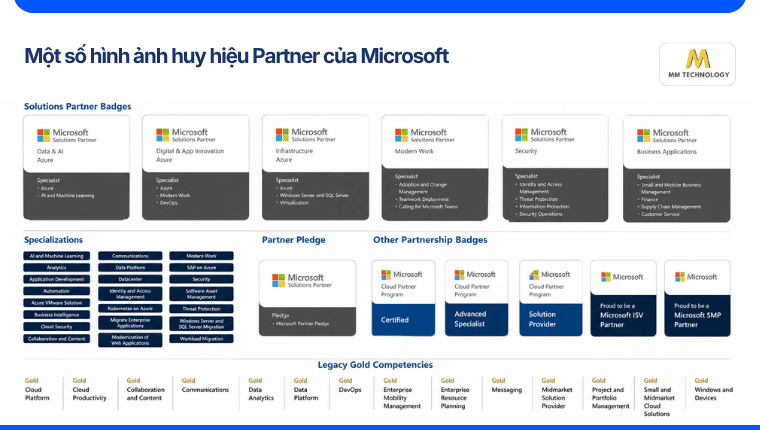Select the AI and Machine Learning specialization pill
Image resolution: width=760 pixels, height=430 pixels.
pyautogui.click(x=57, y=255)
